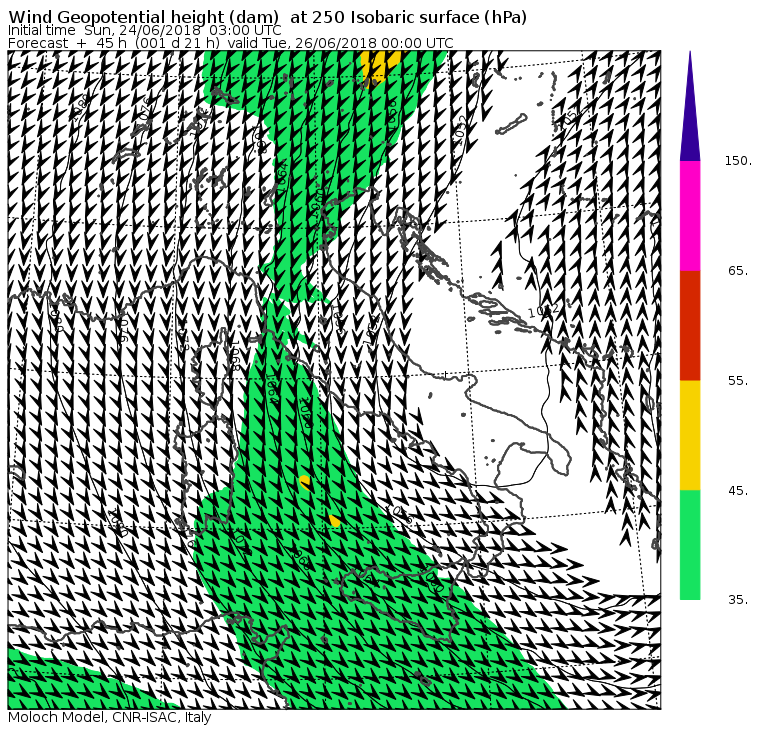This screenshot has height=731, width=760.
Task: Click the 'Initial time Sun, 24/06/2018 03:00 UTC' line
Action: 144,30
